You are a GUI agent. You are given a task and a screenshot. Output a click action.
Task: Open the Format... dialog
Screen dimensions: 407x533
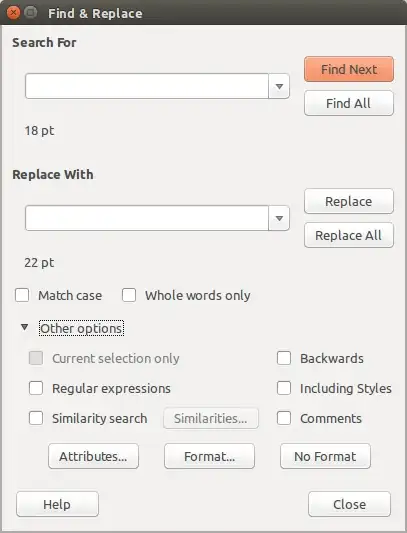click(x=209, y=456)
